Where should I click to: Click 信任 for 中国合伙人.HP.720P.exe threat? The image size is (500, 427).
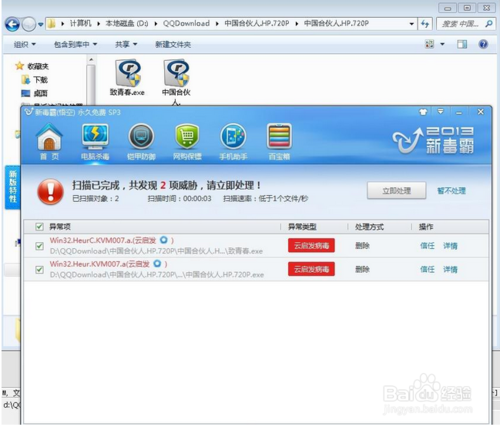(427, 269)
